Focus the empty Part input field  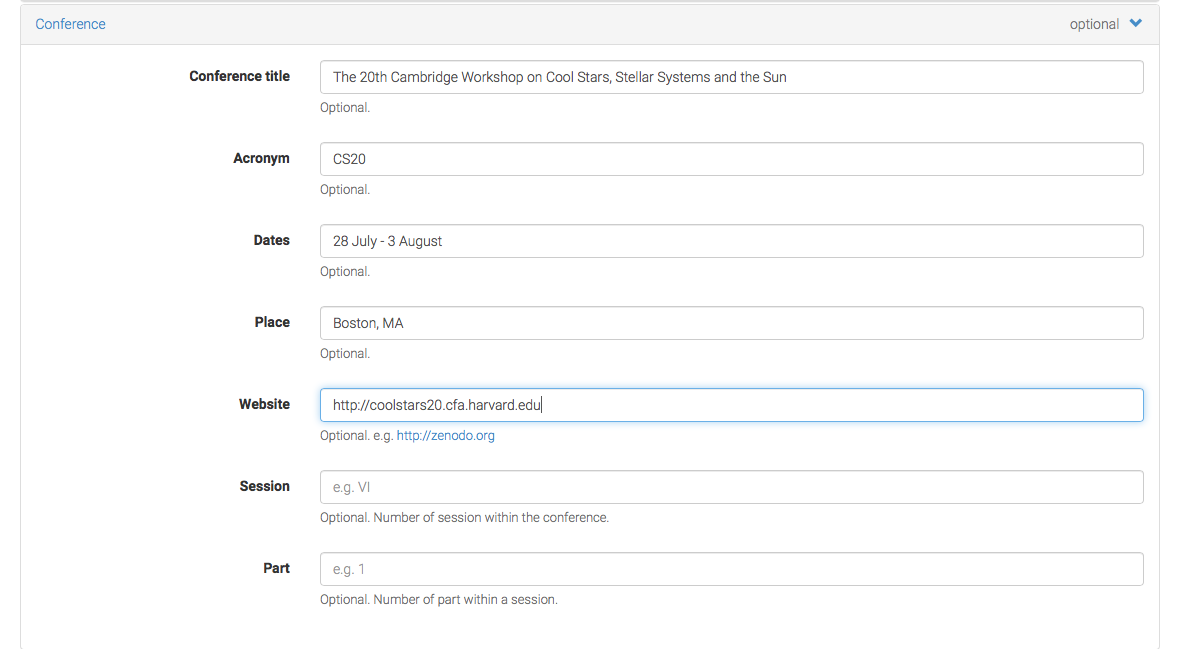(731, 569)
